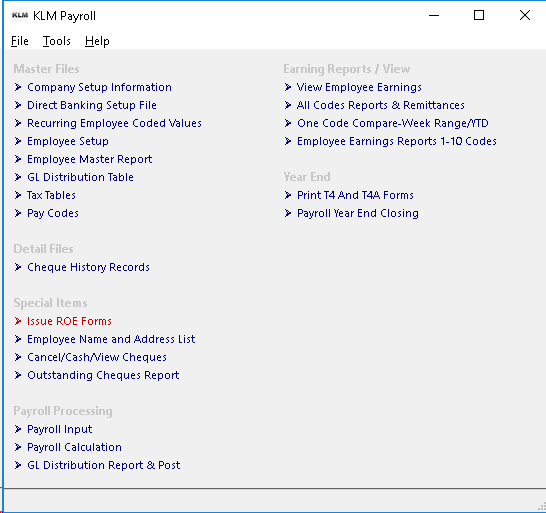The width and height of the screenshot is (546, 513).
Task: Open Print T4 And T4A Forms
Action: click(x=355, y=195)
